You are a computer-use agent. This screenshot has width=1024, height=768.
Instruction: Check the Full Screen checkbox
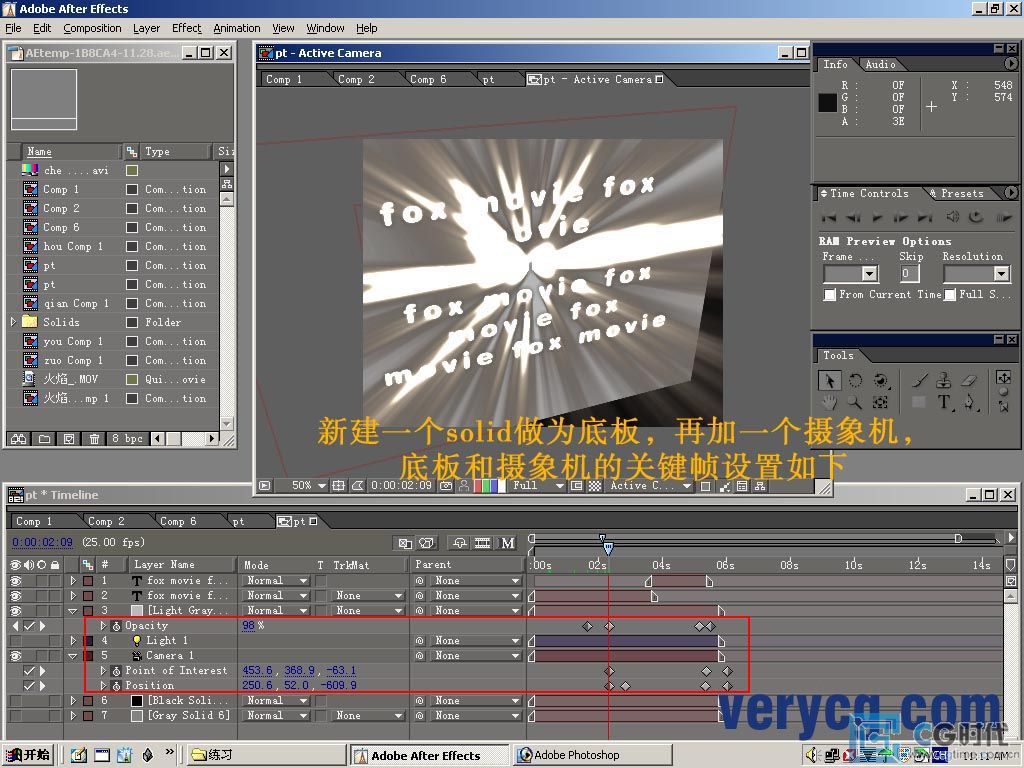(950, 295)
